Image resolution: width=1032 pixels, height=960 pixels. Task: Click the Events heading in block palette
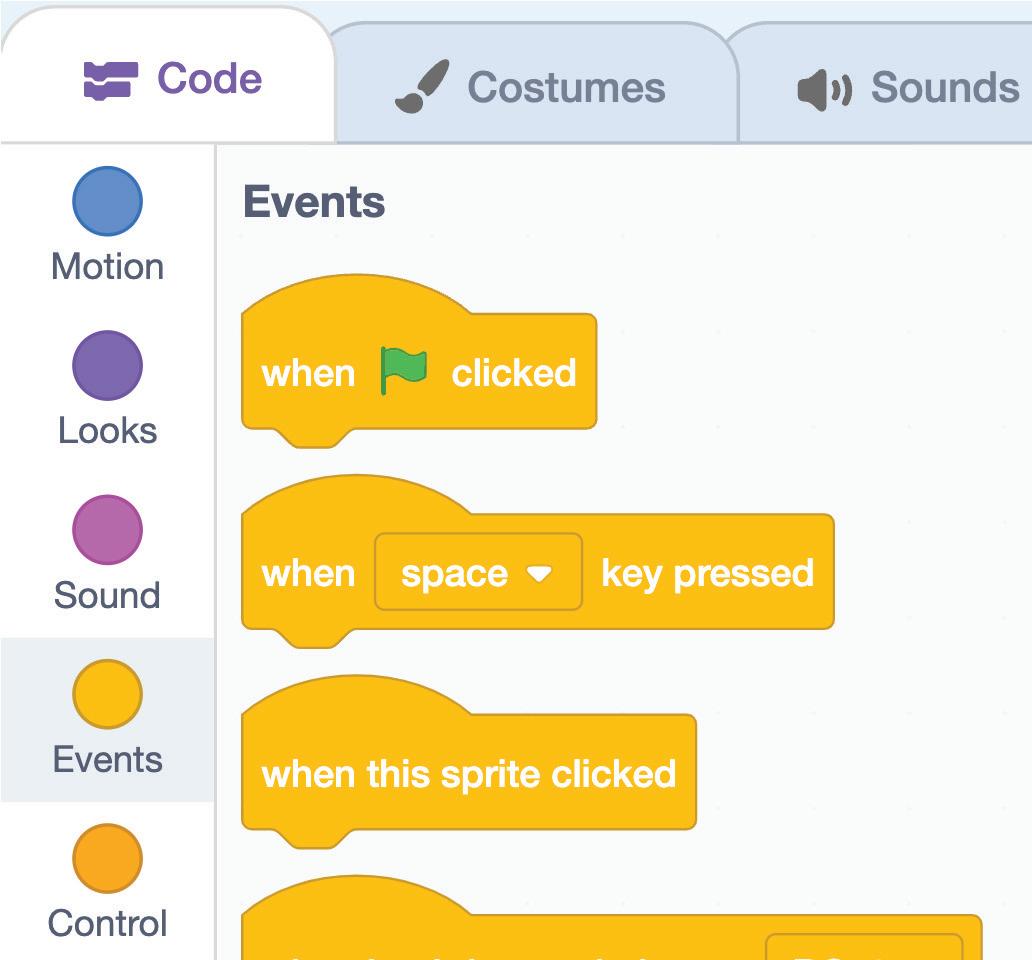314,202
